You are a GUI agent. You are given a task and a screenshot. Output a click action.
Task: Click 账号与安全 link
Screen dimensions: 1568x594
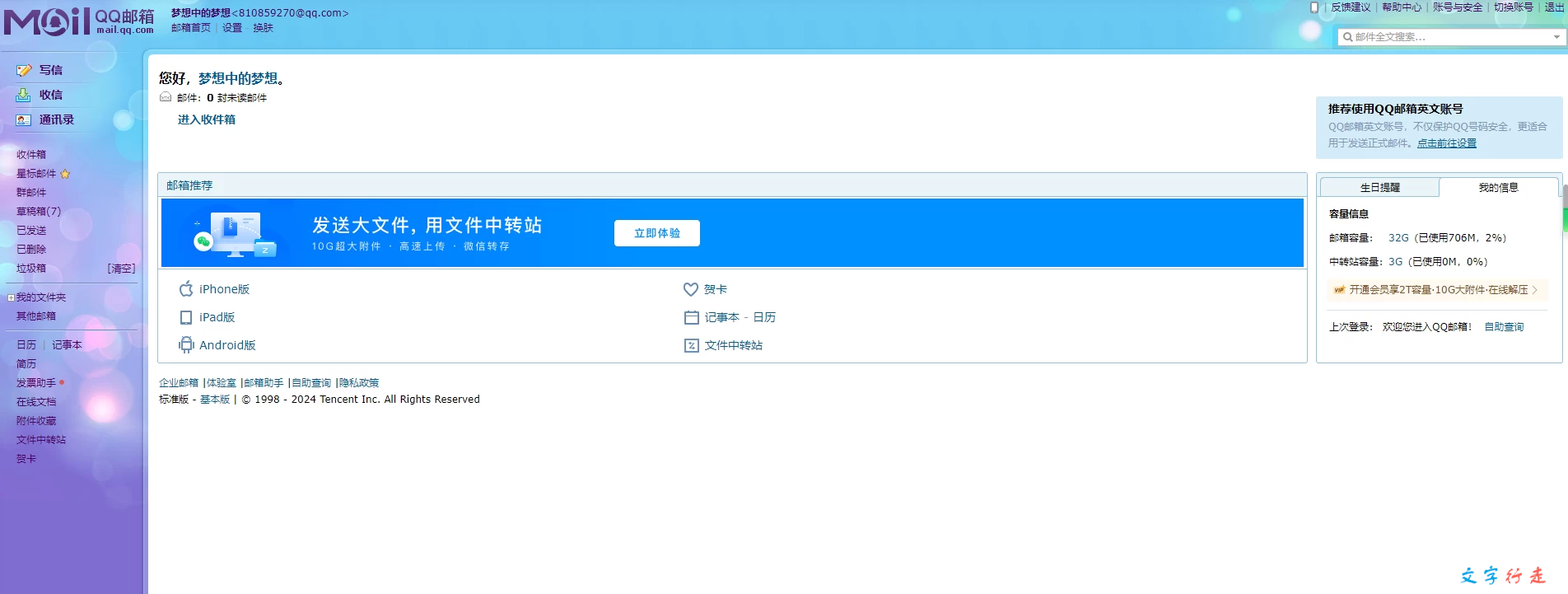[x=1458, y=7]
